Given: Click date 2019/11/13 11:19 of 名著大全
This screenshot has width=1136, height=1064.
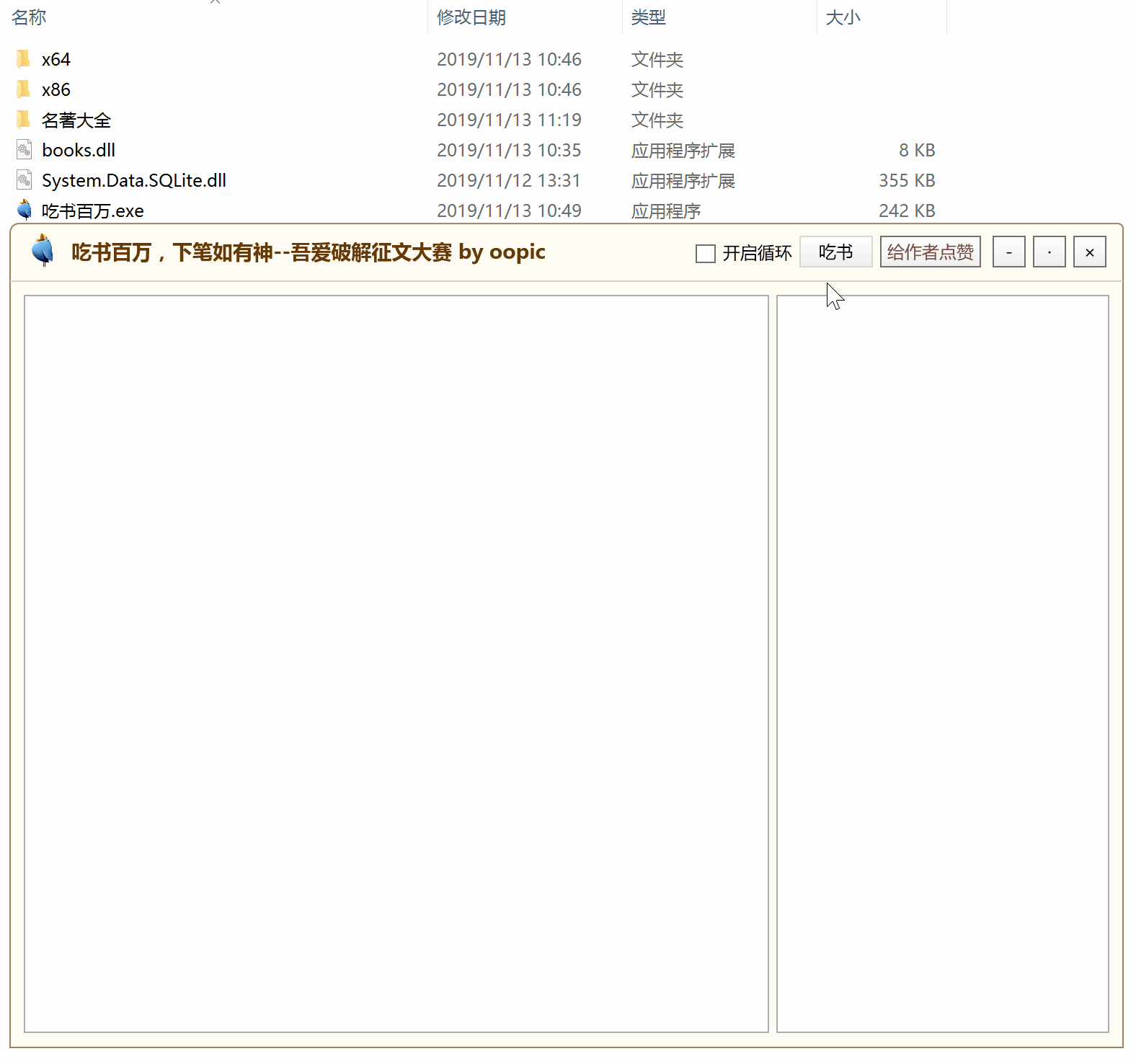Looking at the screenshot, I should 509,120.
